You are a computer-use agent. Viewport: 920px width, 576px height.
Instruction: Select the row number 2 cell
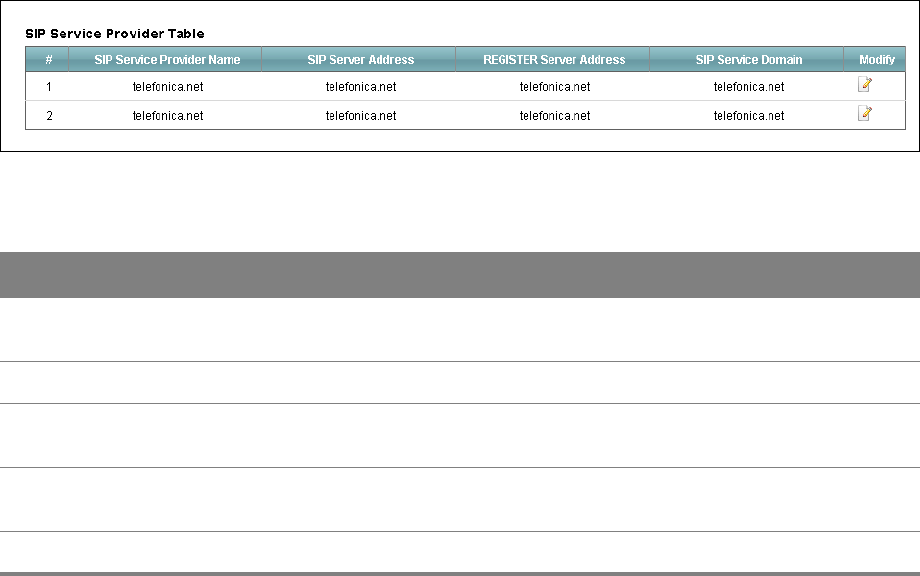[x=49, y=116]
